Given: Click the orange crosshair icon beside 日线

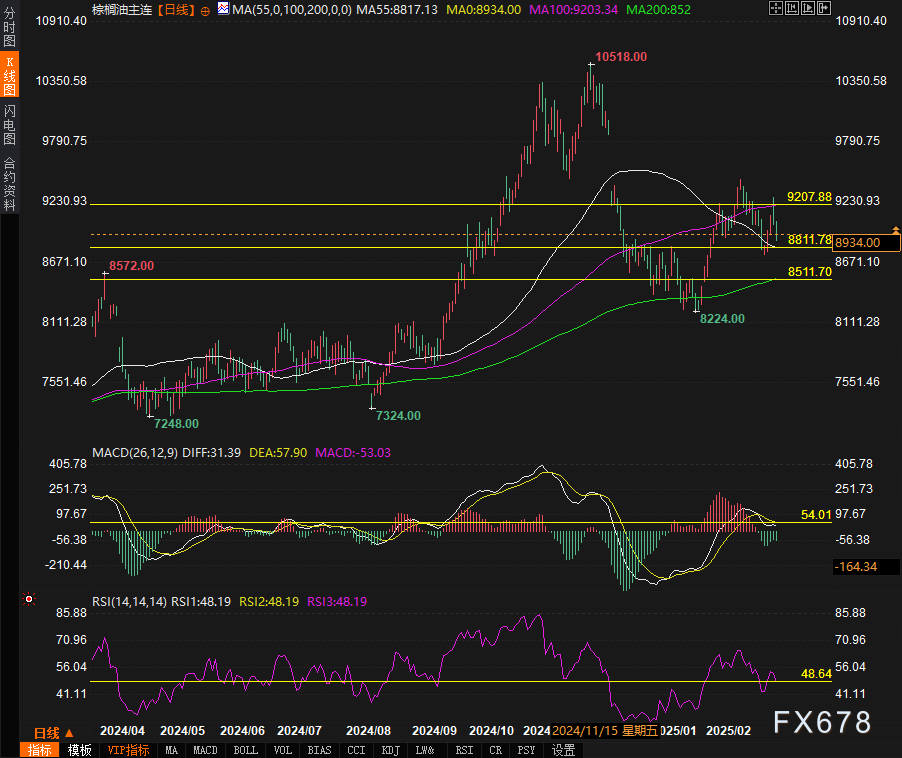Looking at the screenshot, I should click(x=206, y=9).
